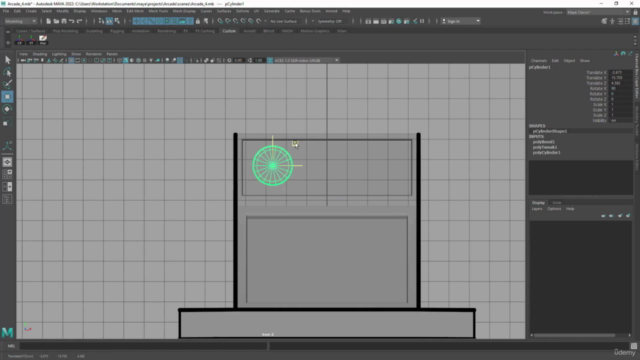Open the Modeling menu set dropdown

tap(20, 21)
